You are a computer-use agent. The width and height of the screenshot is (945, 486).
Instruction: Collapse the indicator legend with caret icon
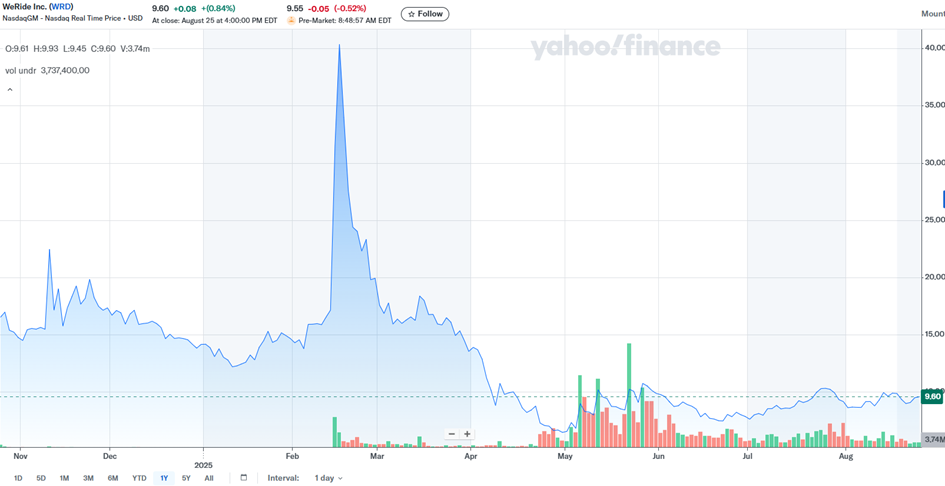[x=10, y=90]
